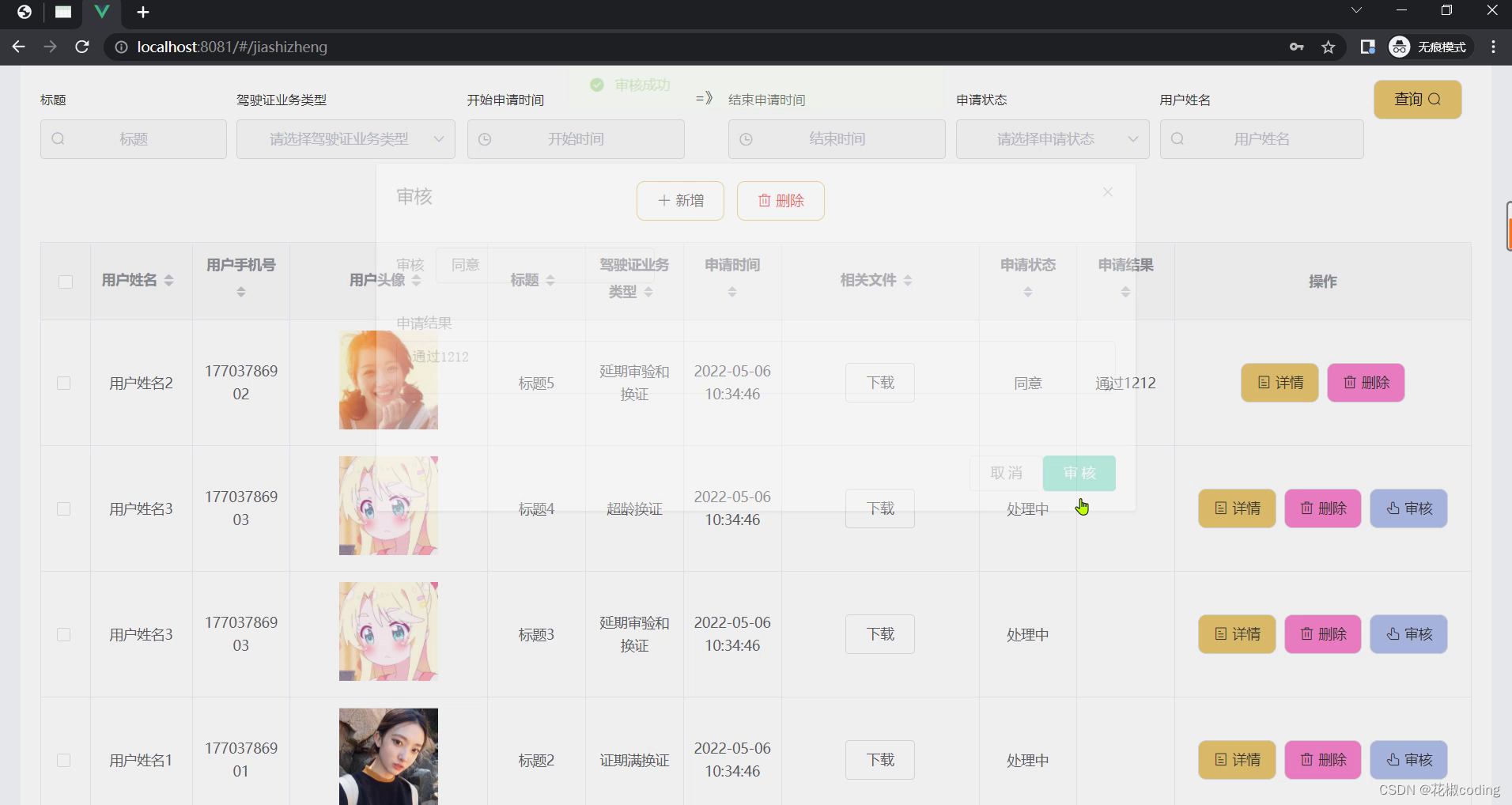The width and height of the screenshot is (1512, 805).
Task: Check the row checkbox for 标题4 用户姓名3
Action: 64,508
